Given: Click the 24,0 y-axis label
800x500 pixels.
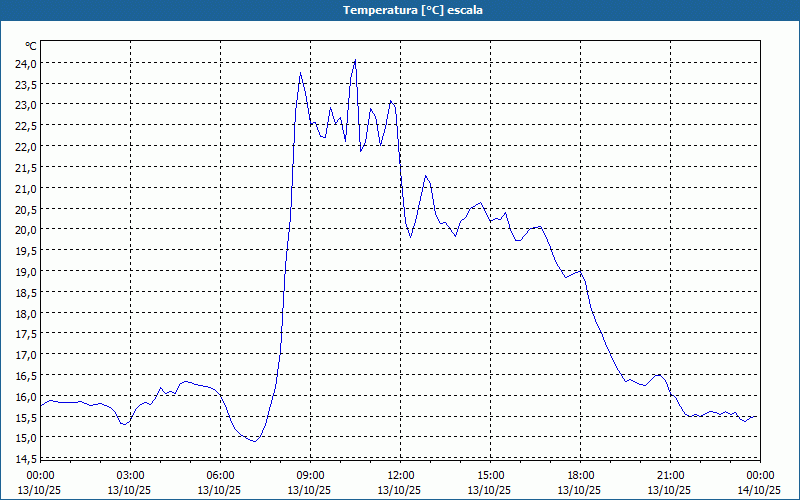Looking at the screenshot, I should (x=26, y=63).
